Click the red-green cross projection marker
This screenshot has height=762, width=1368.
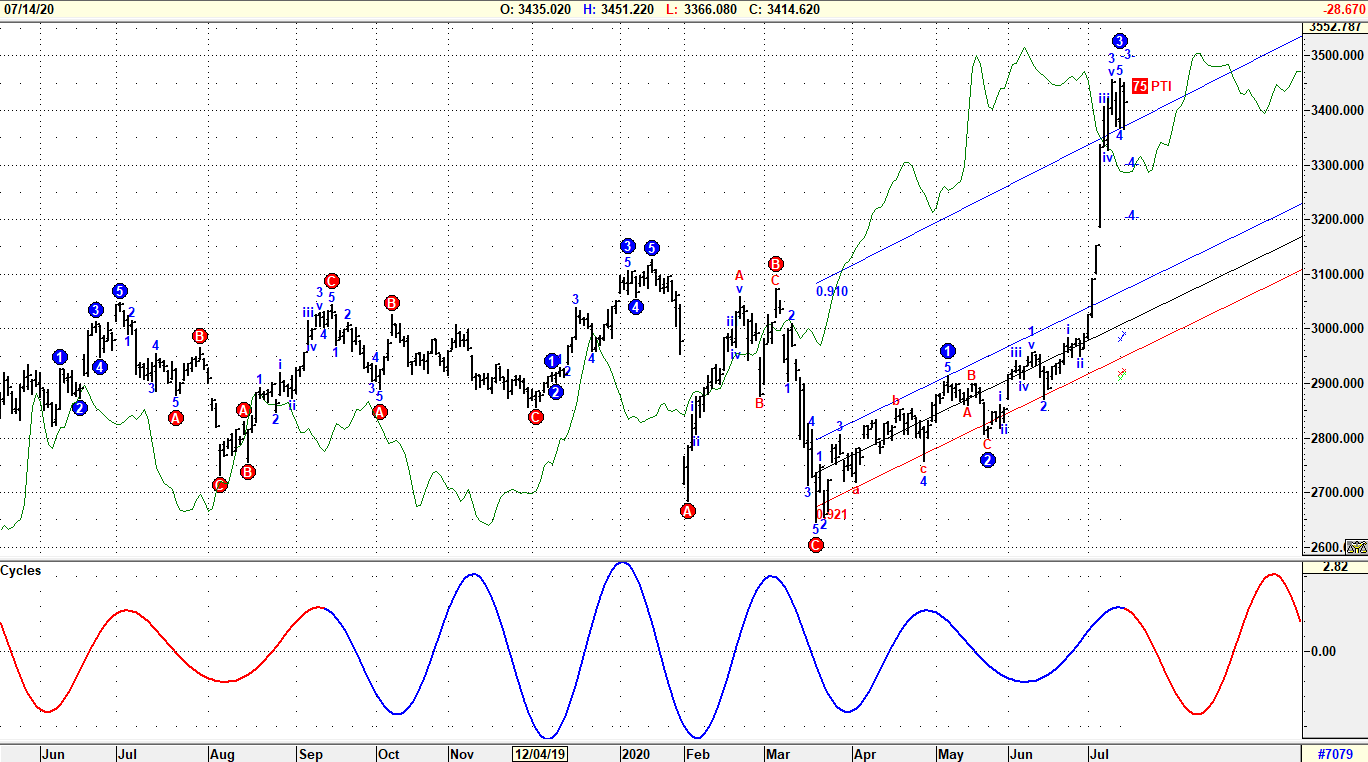1122,374
